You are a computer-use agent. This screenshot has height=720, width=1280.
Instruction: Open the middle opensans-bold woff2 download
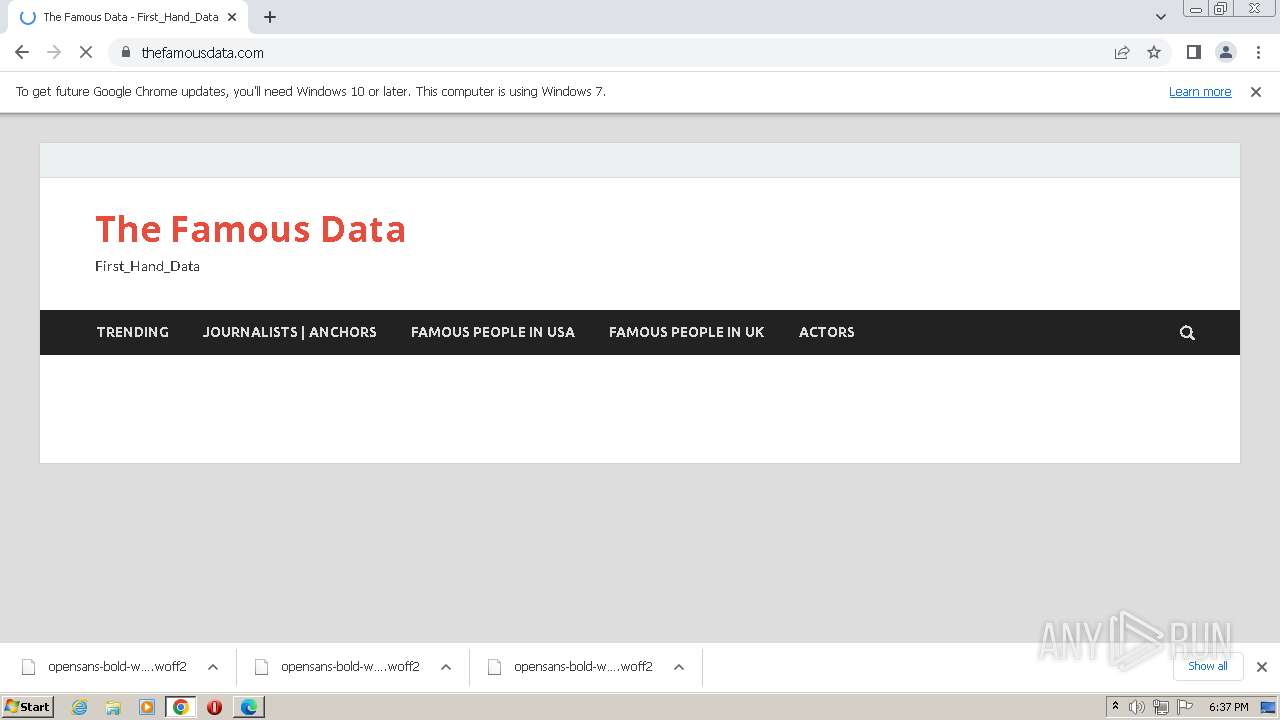coord(338,667)
